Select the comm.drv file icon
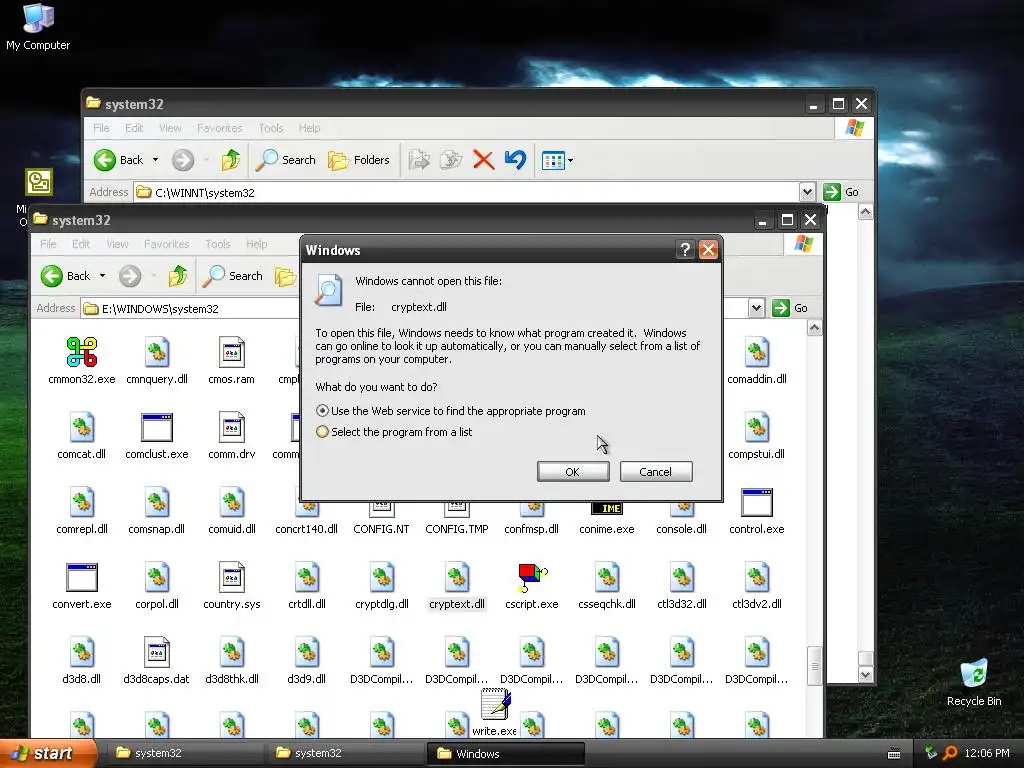 point(232,428)
